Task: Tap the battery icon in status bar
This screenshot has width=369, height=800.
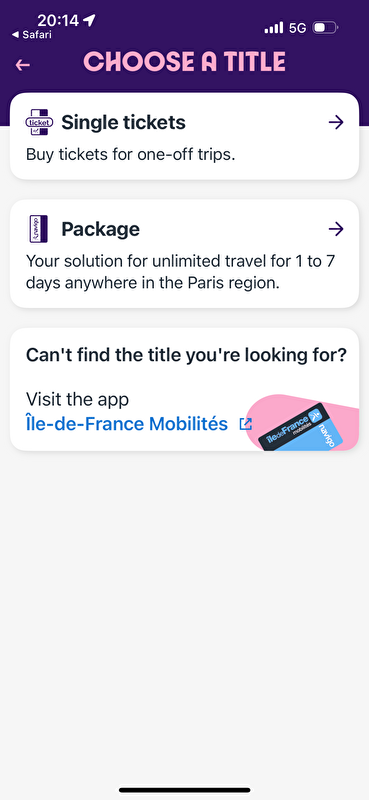Action: (x=325, y=28)
